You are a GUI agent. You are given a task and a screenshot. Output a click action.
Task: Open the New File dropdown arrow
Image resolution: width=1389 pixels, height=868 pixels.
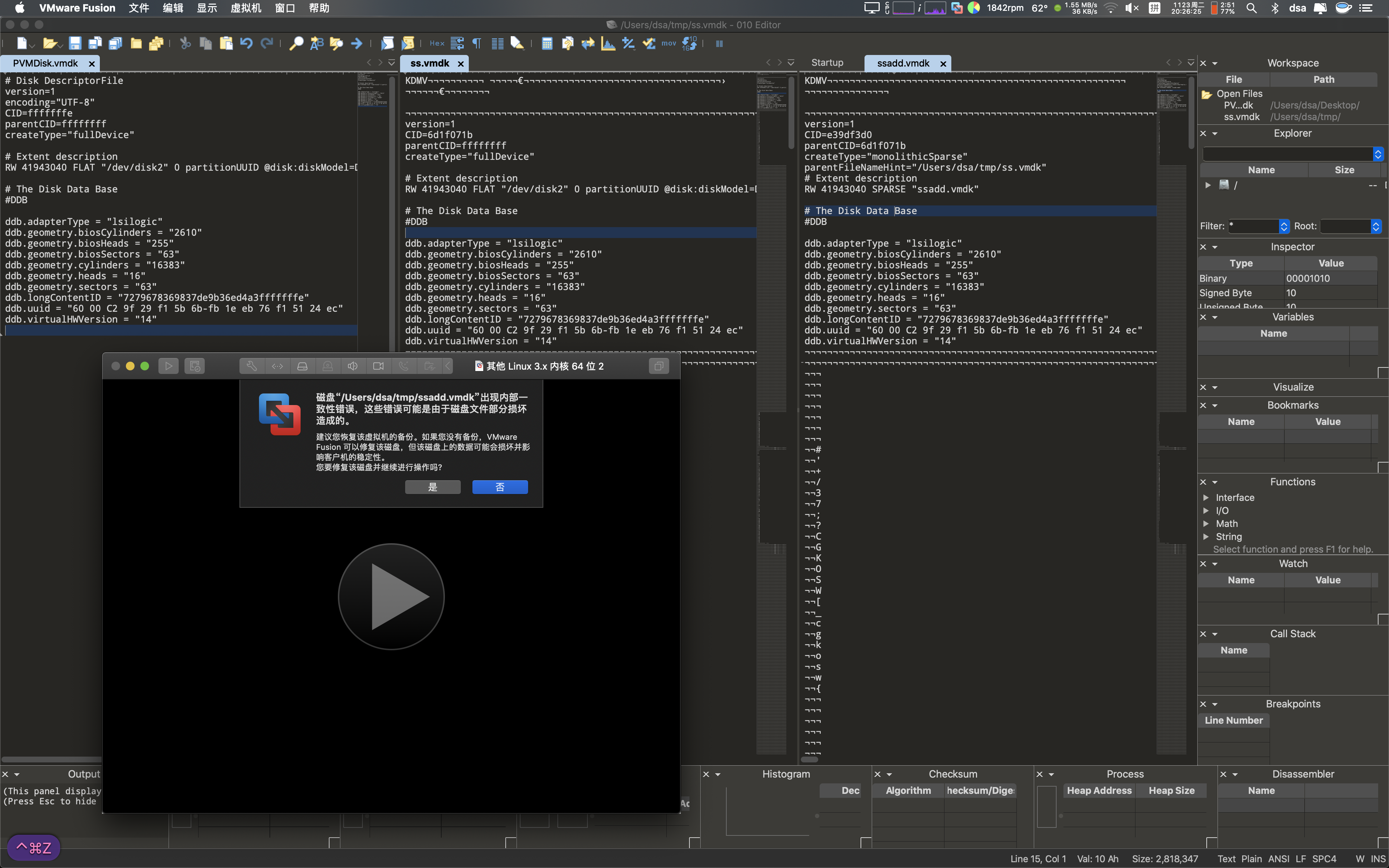(x=32, y=45)
